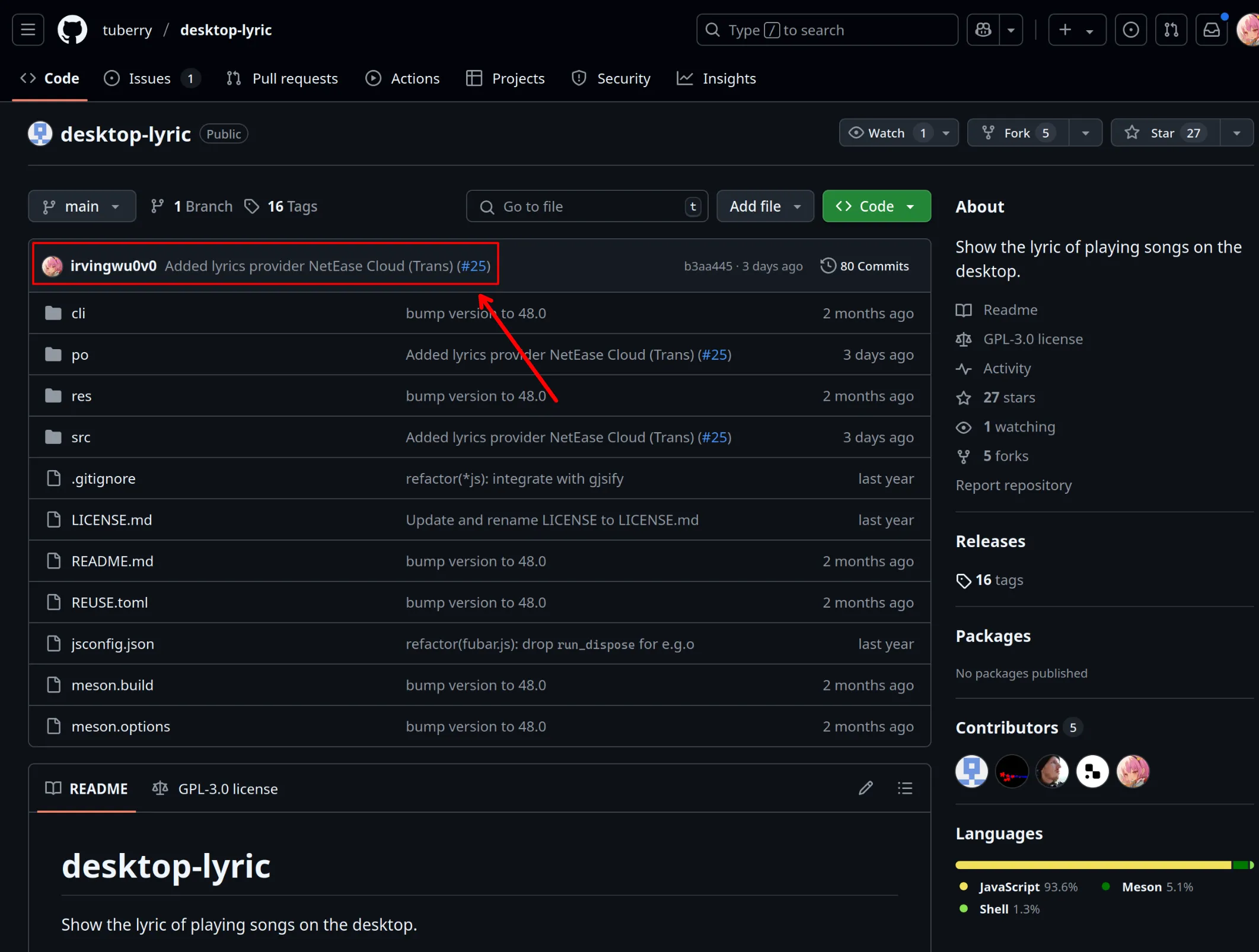The height and width of the screenshot is (952, 1259).
Task: Expand the main branch selector
Action: [82, 206]
